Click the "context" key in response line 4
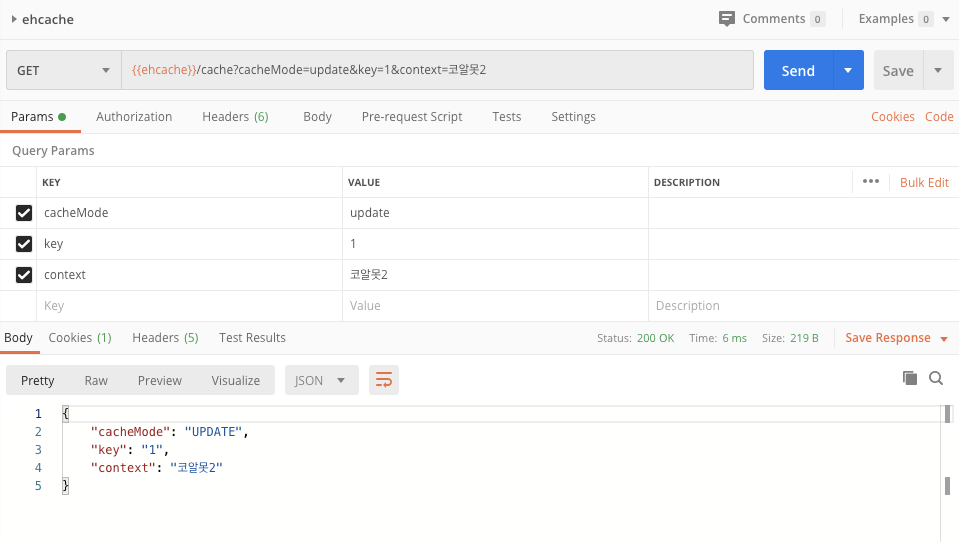Viewport: 959px width, 542px height. [x=123, y=468]
